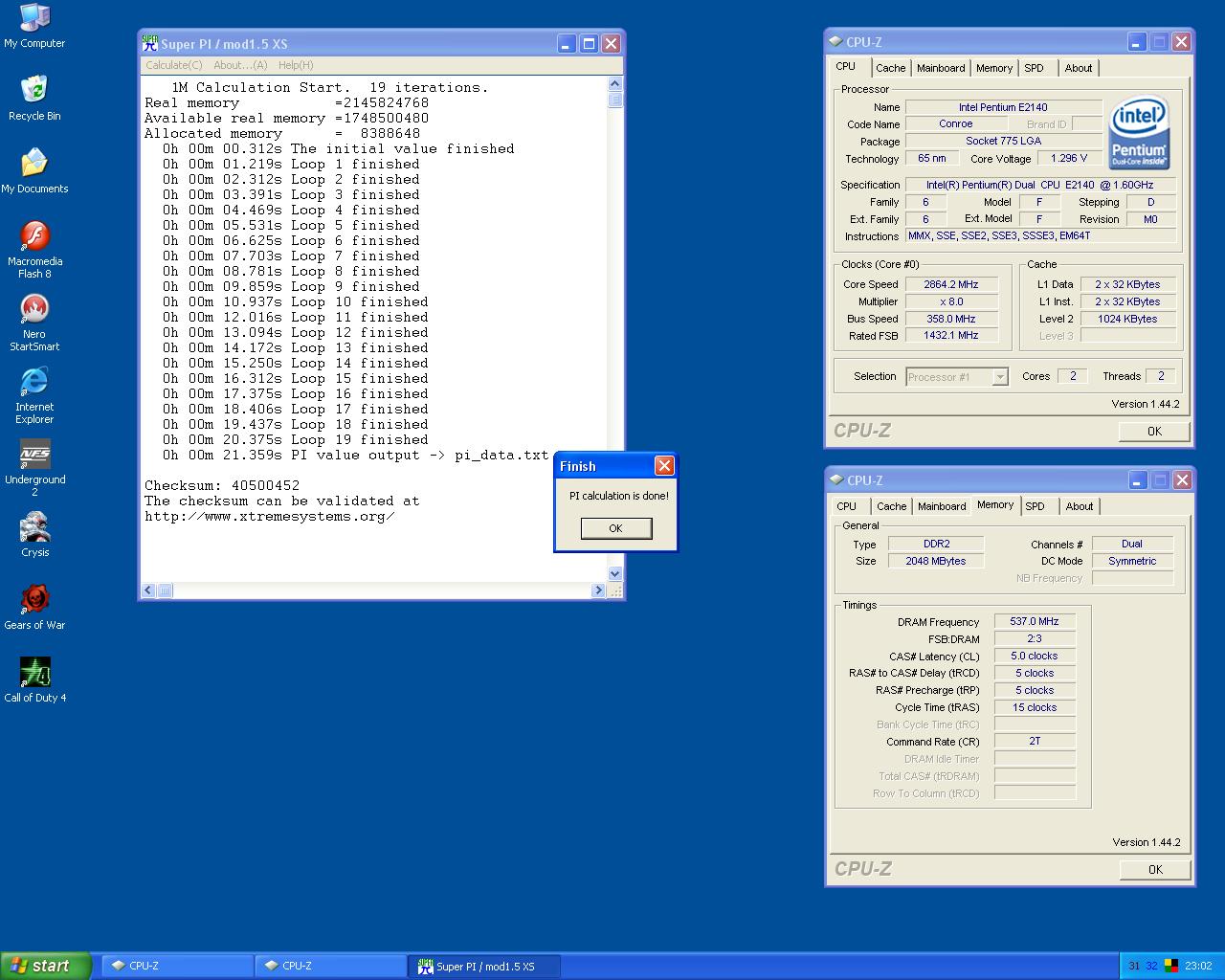Click the tray icon showing 32
1225x980 pixels.
point(1151,966)
